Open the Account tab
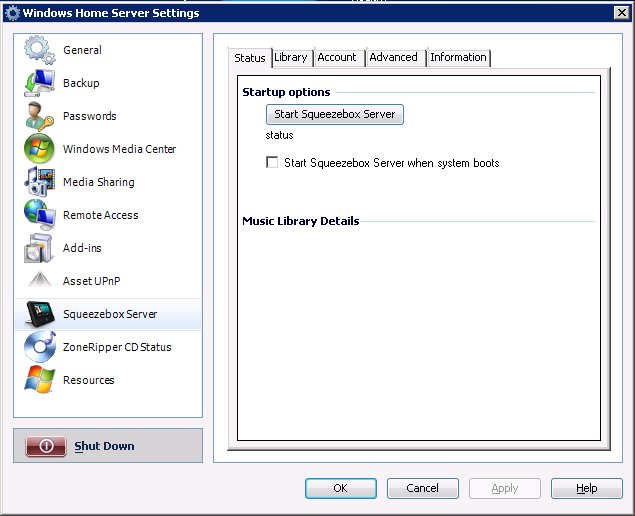The height and width of the screenshot is (516, 635). (x=337, y=58)
